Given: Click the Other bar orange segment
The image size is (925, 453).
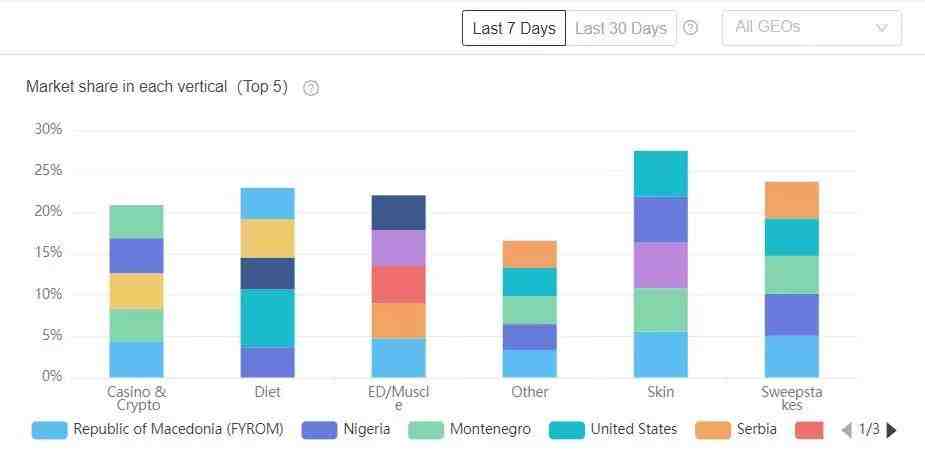Looking at the screenshot, I should (530, 254).
